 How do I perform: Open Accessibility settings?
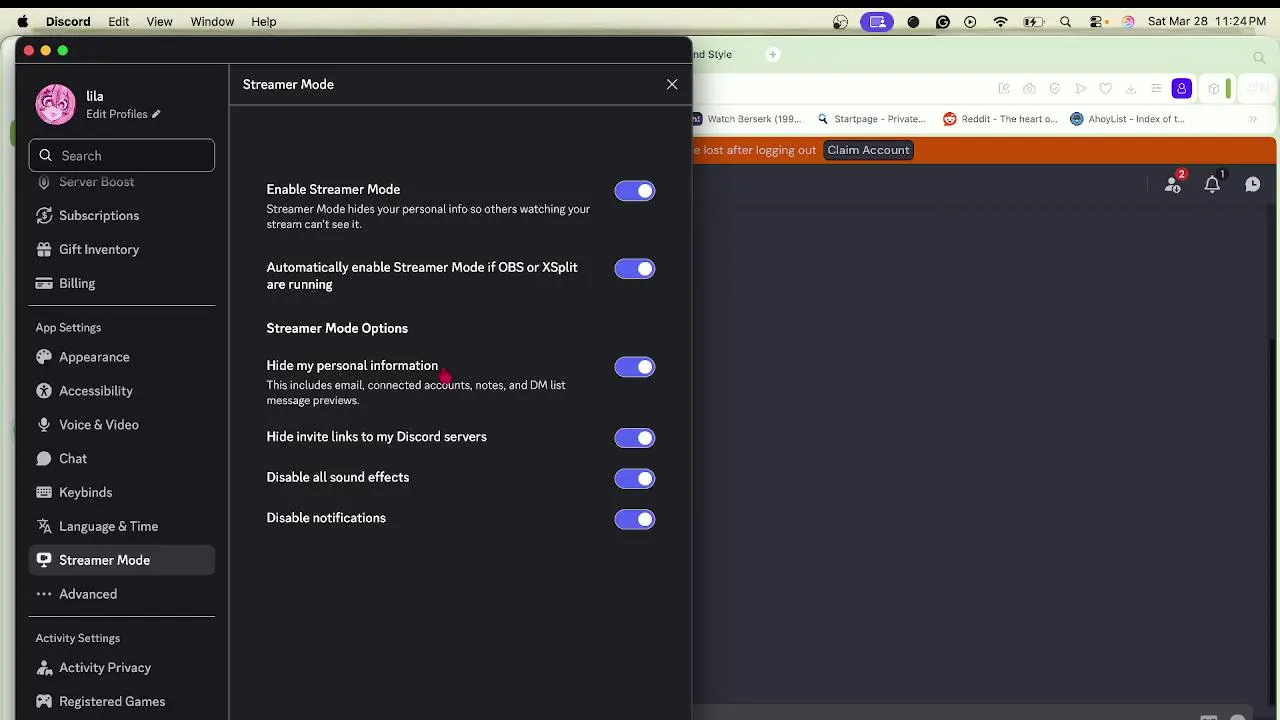pyautogui.click(x=122, y=391)
